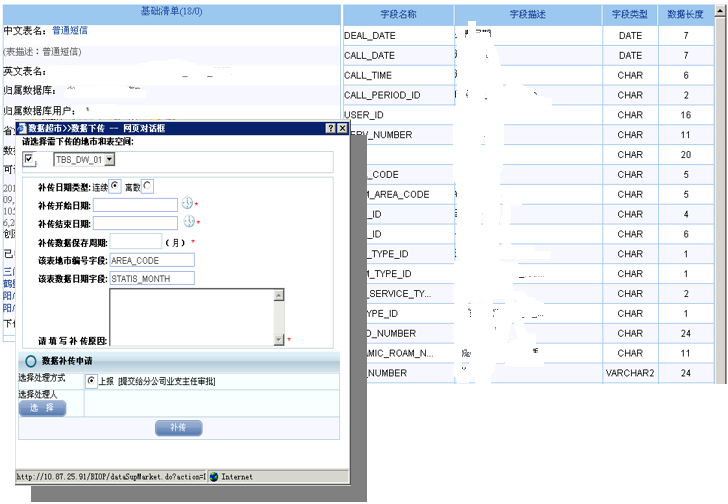Click the 字段名称 column header
Image resolution: width=728 pixels, height=504 pixels.
pos(398,14)
